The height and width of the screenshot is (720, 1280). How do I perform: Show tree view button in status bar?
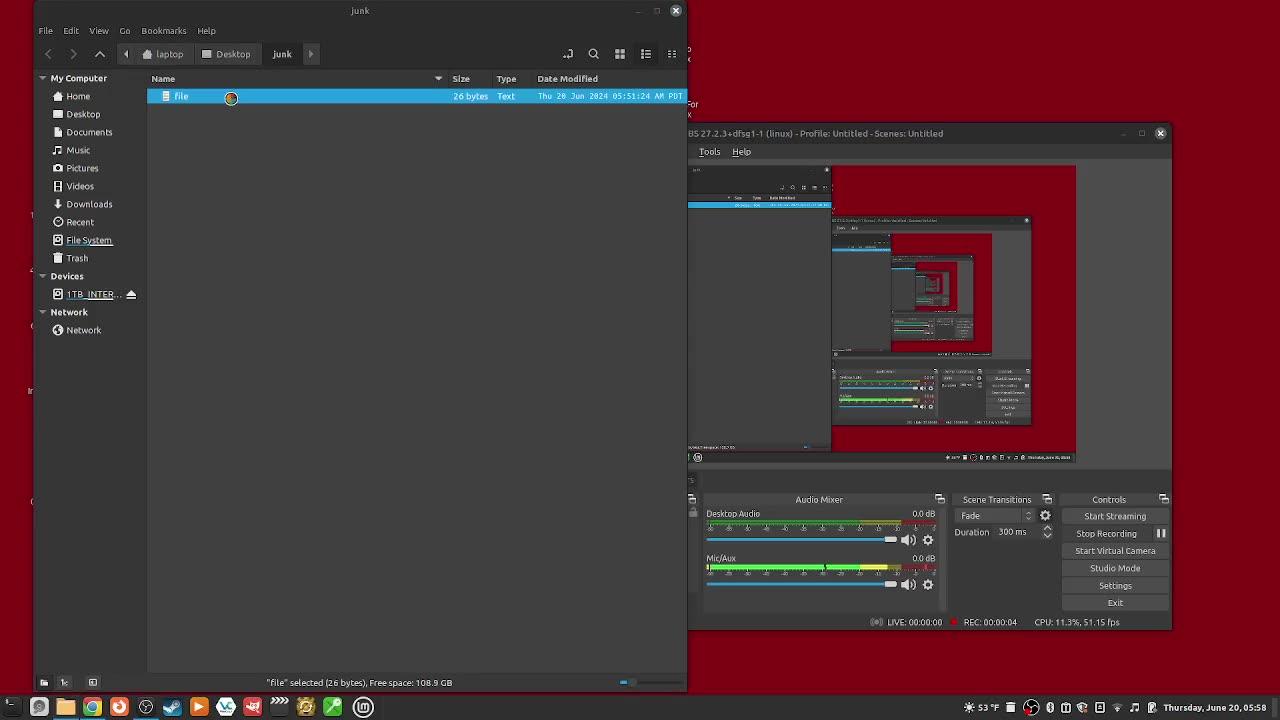64,683
